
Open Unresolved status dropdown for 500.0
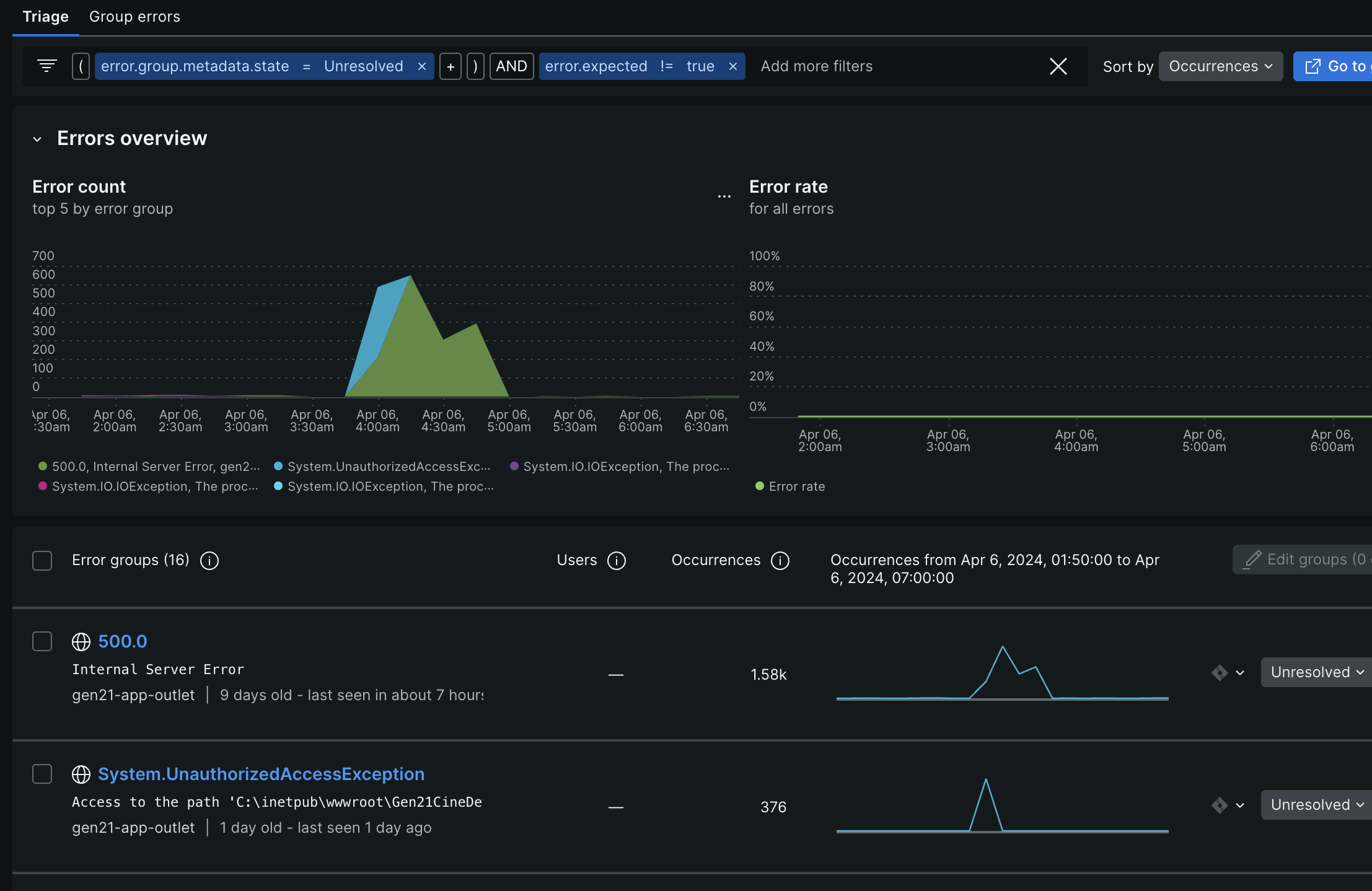click(x=1316, y=672)
